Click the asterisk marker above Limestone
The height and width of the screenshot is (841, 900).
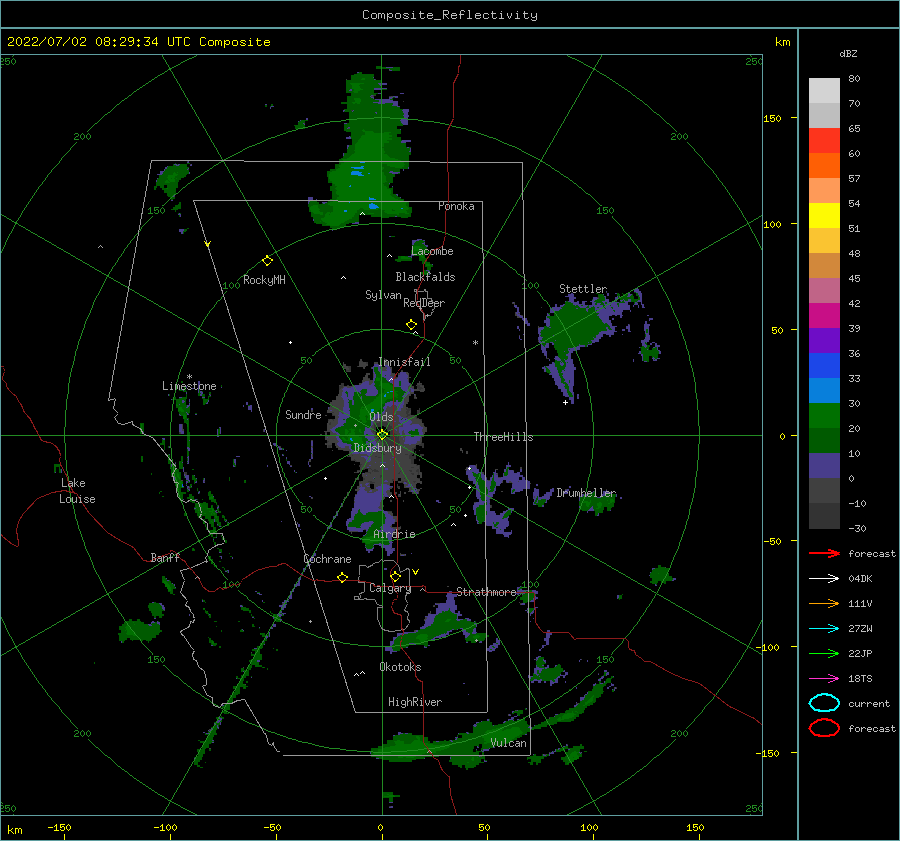[x=189, y=377]
